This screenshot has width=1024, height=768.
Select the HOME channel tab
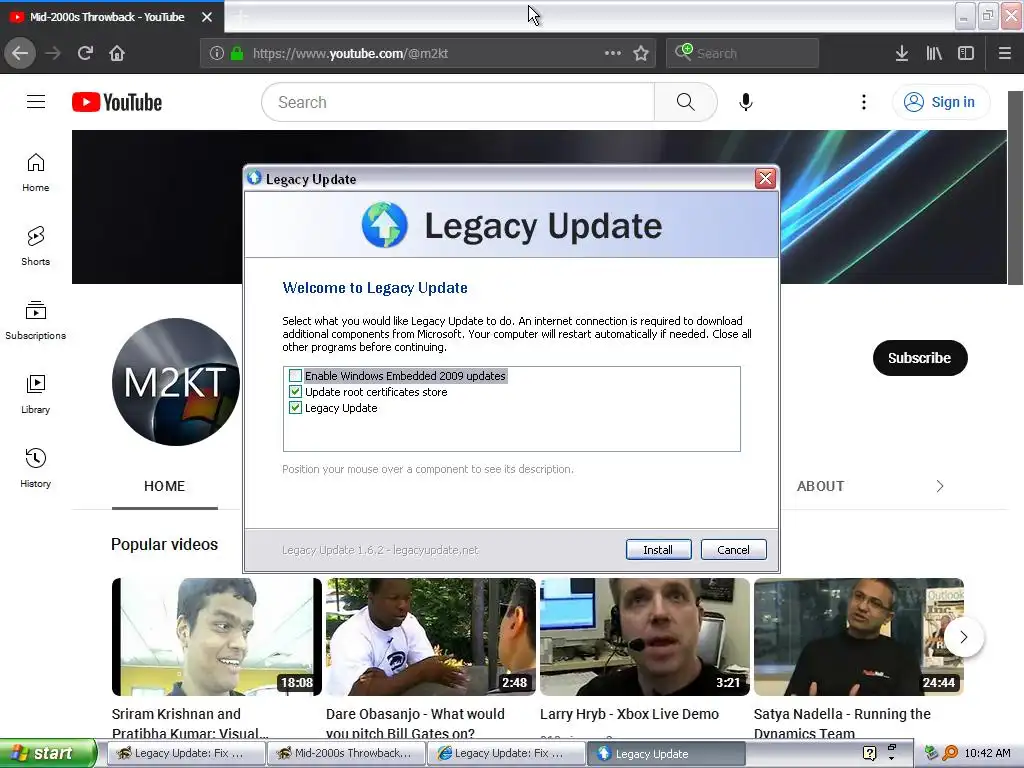click(x=165, y=487)
